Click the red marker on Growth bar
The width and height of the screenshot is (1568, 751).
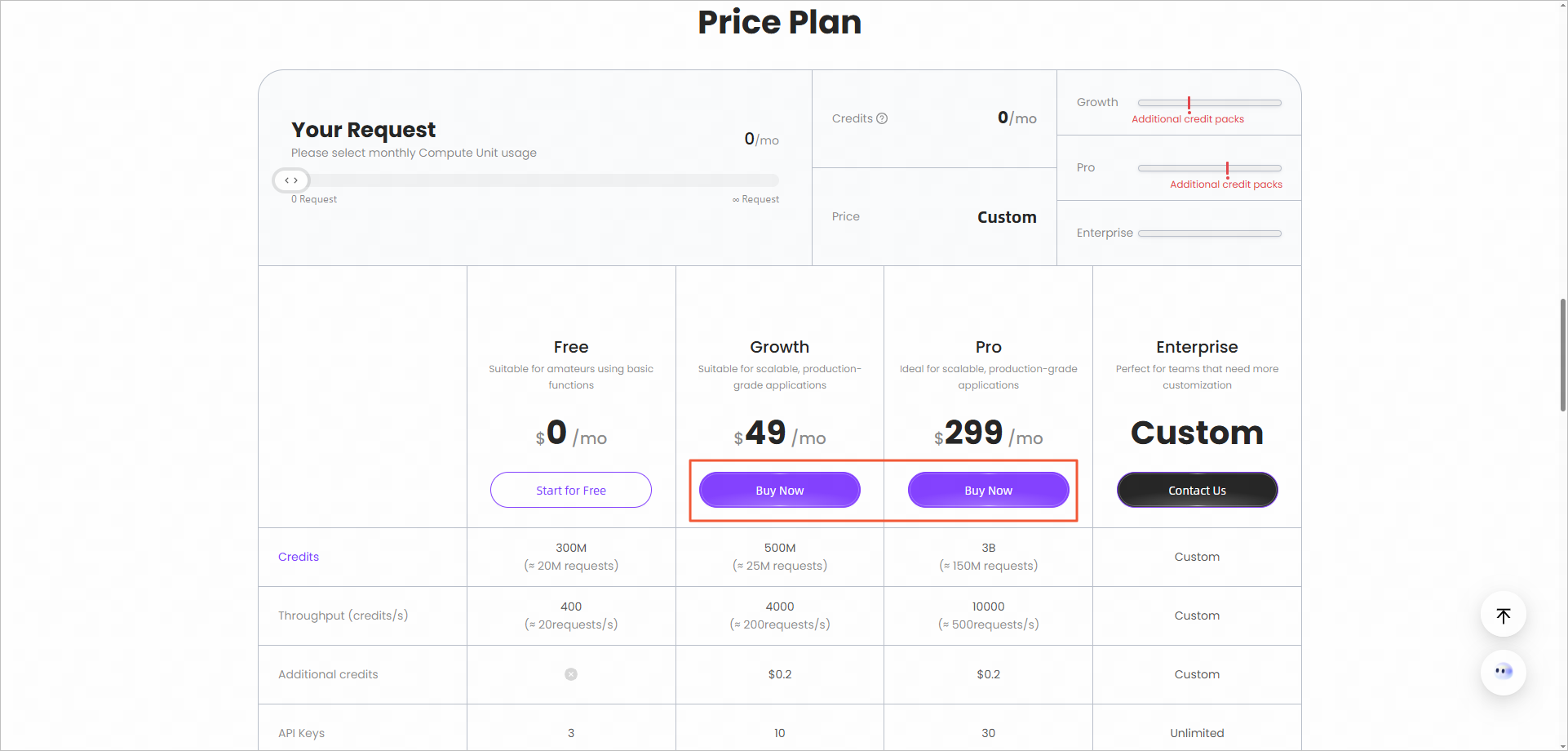[1189, 104]
